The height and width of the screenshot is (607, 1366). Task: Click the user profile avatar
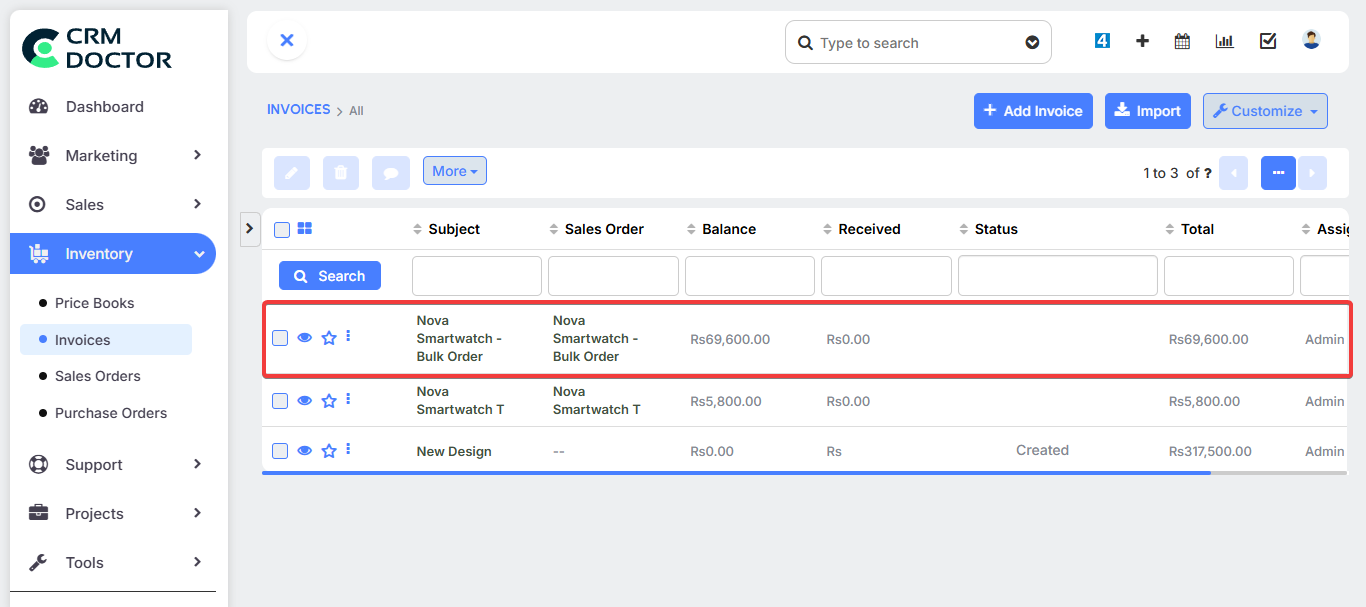1311,40
